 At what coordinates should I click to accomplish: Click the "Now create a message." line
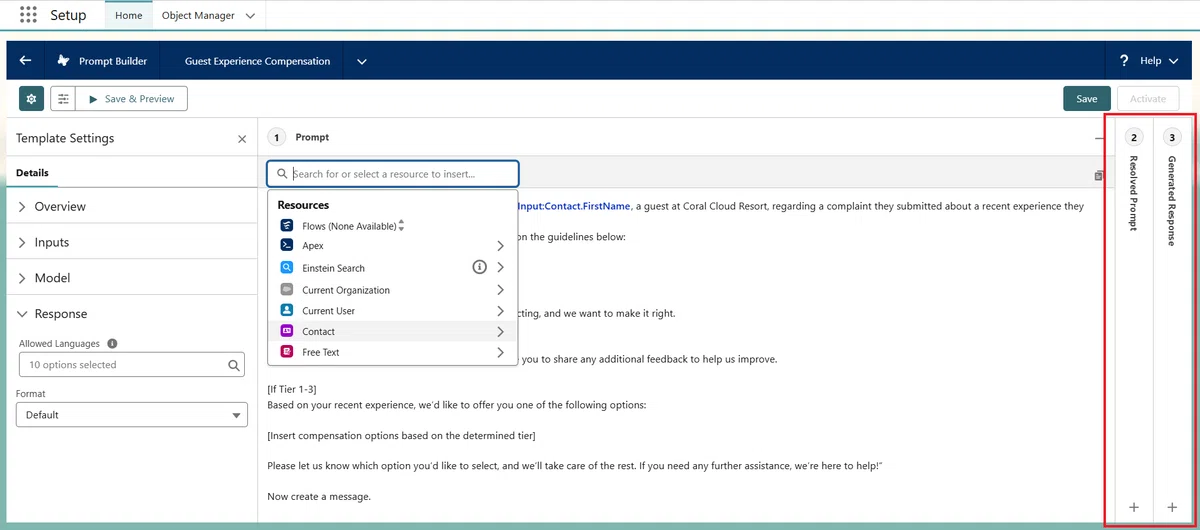[x=319, y=497]
